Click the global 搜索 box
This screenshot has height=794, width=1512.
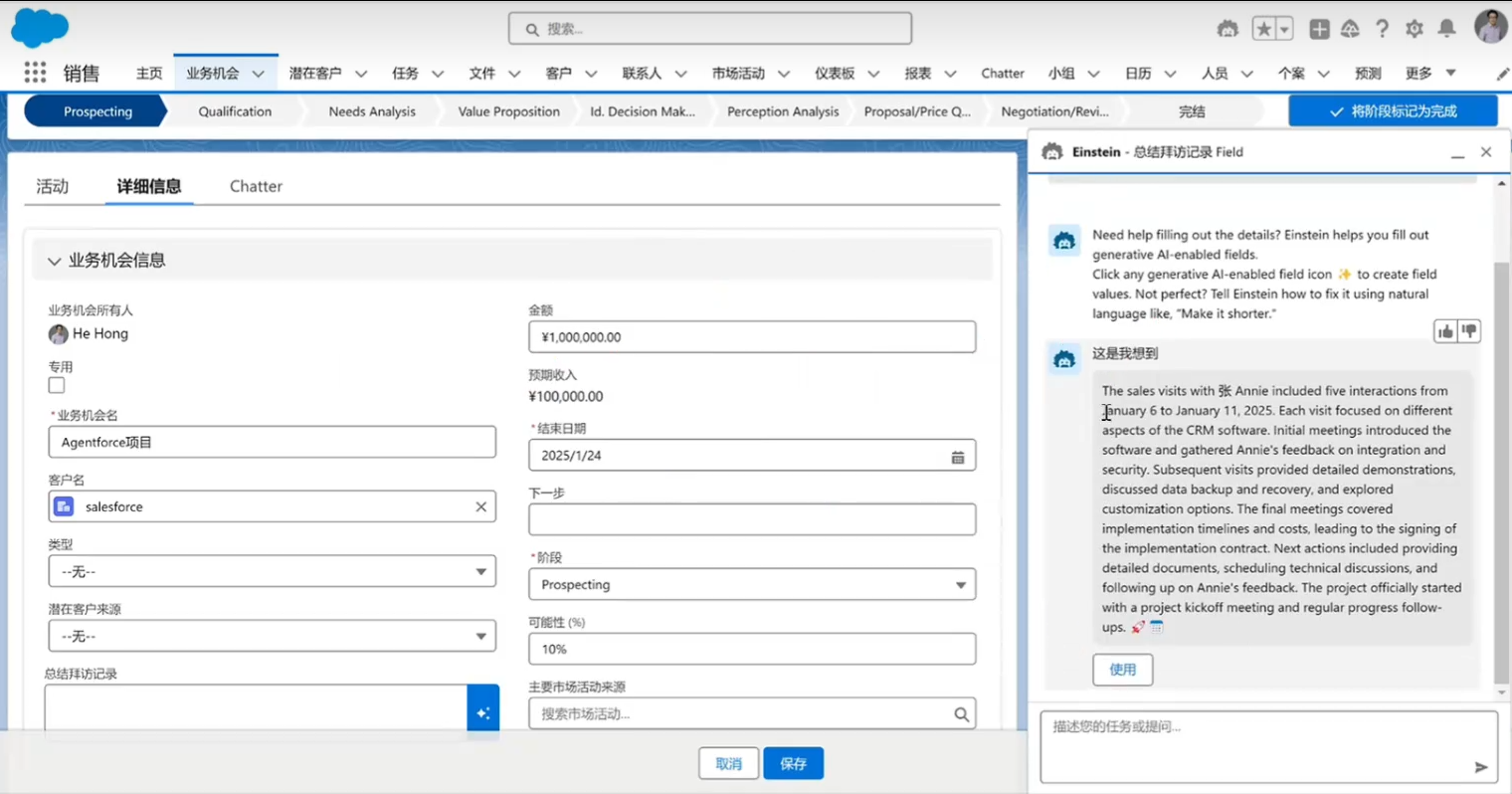tap(710, 29)
